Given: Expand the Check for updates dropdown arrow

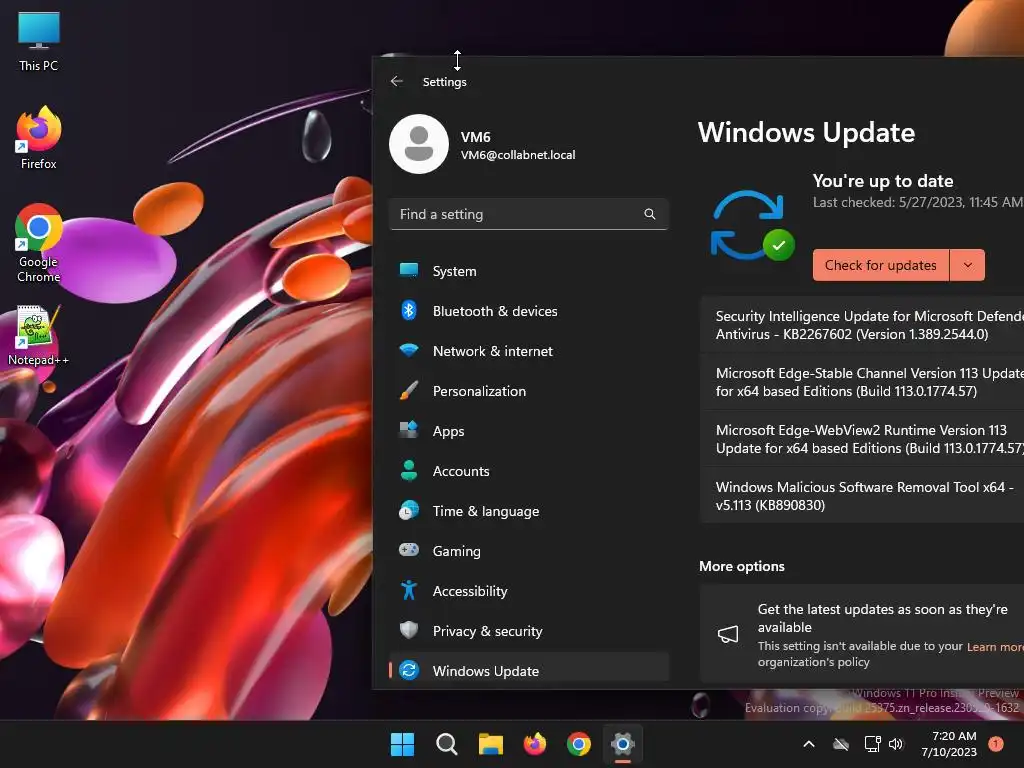Looking at the screenshot, I should point(968,265).
